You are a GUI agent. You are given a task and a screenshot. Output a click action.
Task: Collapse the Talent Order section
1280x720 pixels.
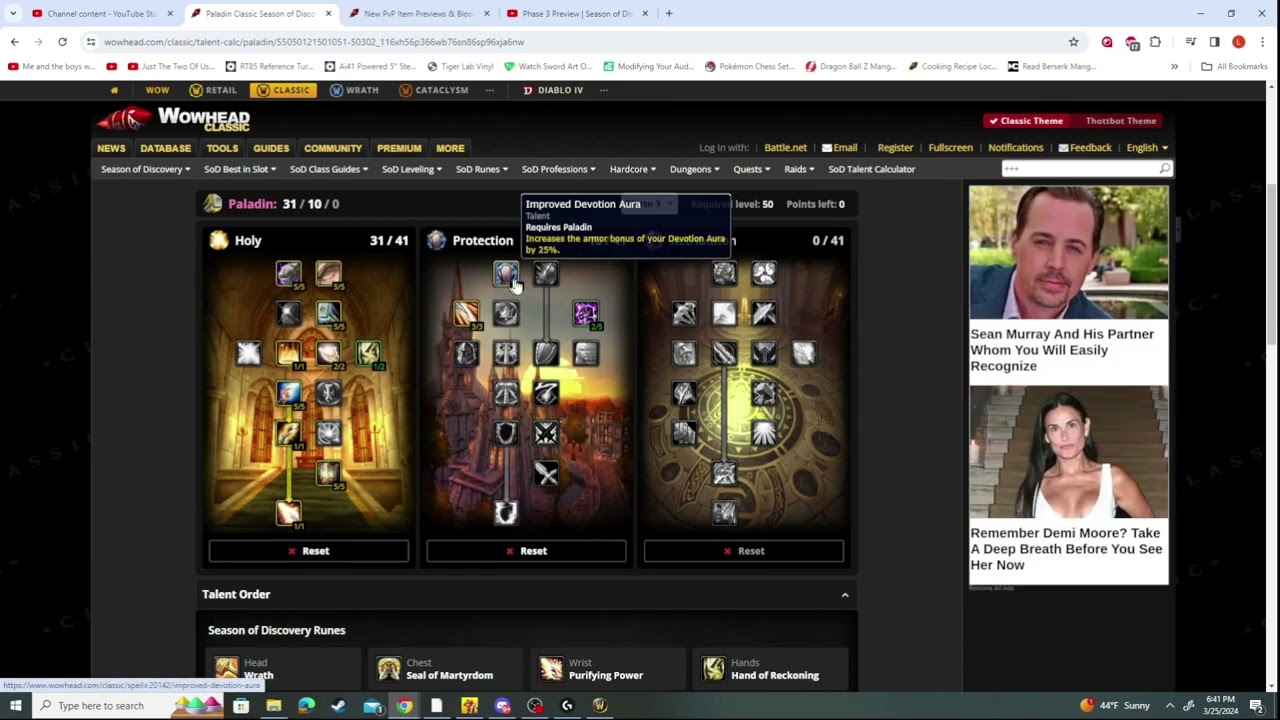[x=845, y=595]
